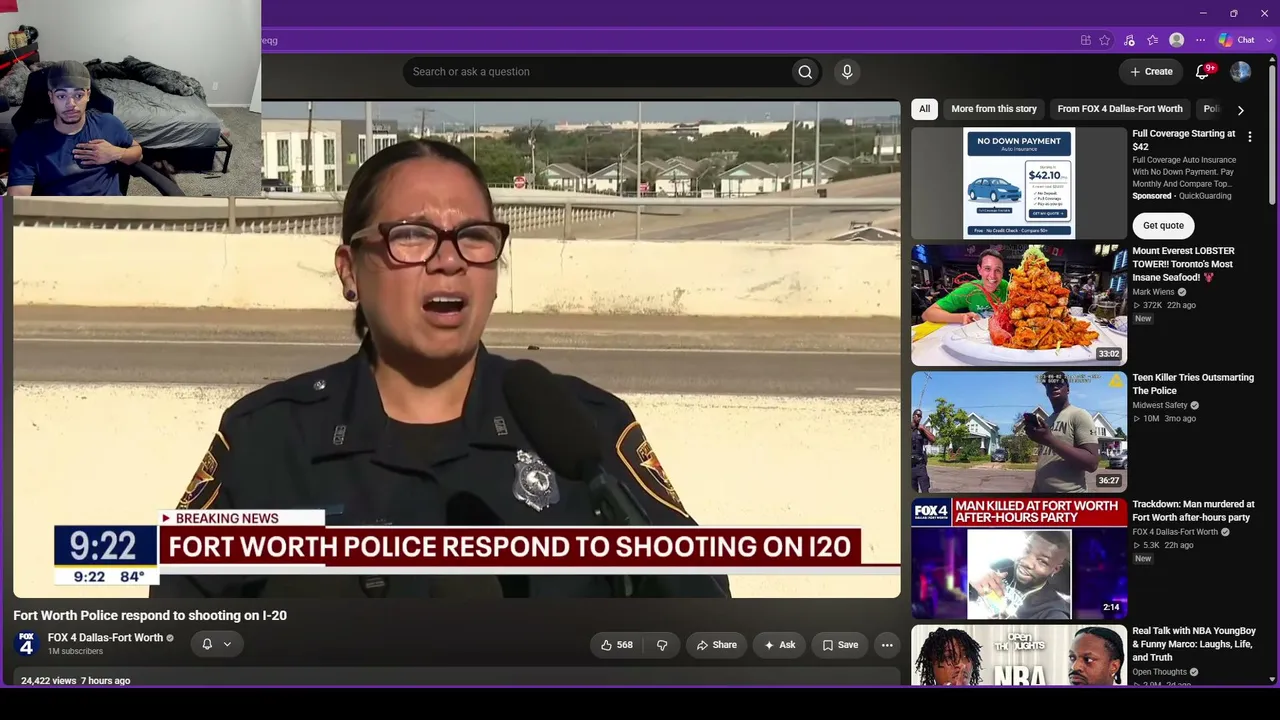Viewport: 1280px width, 720px height.
Task: Click the Ask button under the video
Action: (x=779, y=645)
